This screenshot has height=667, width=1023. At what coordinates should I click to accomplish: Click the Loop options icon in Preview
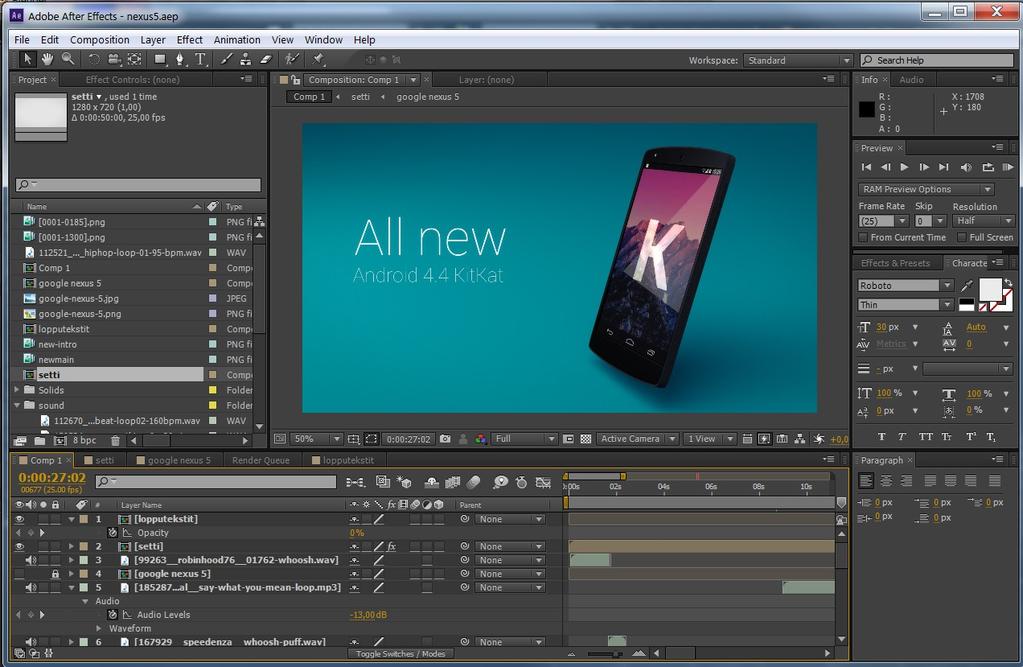[x=988, y=167]
